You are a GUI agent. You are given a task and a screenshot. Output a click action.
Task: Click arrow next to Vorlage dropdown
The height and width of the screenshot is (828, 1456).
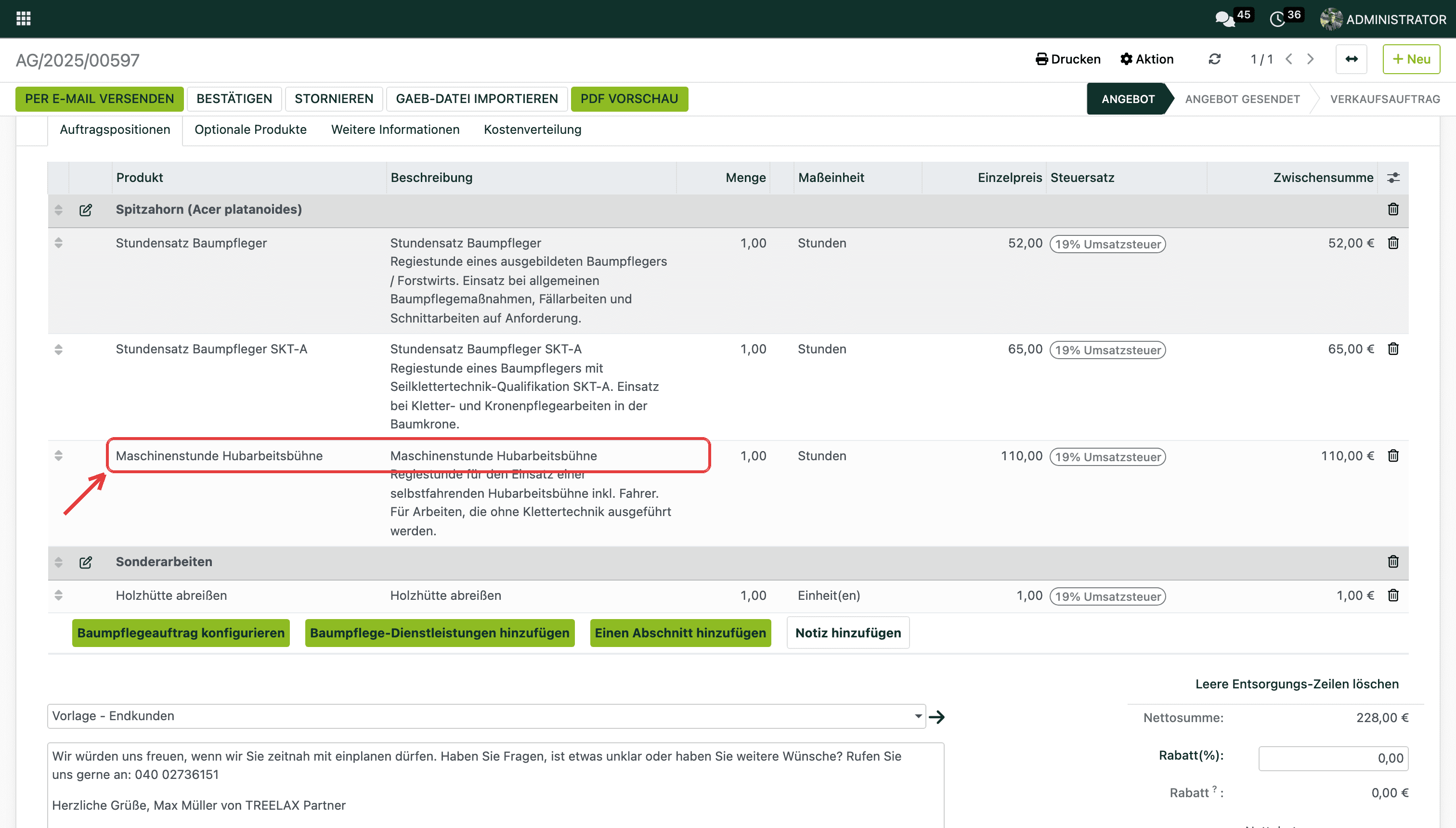coord(937,716)
